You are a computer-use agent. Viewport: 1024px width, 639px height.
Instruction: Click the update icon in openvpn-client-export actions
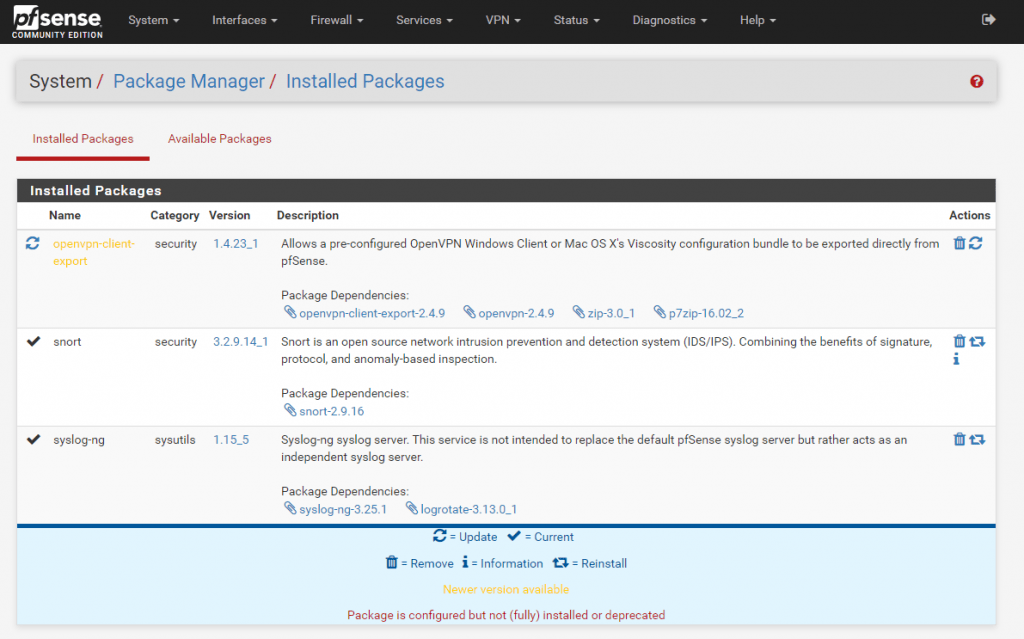(x=976, y=243)
